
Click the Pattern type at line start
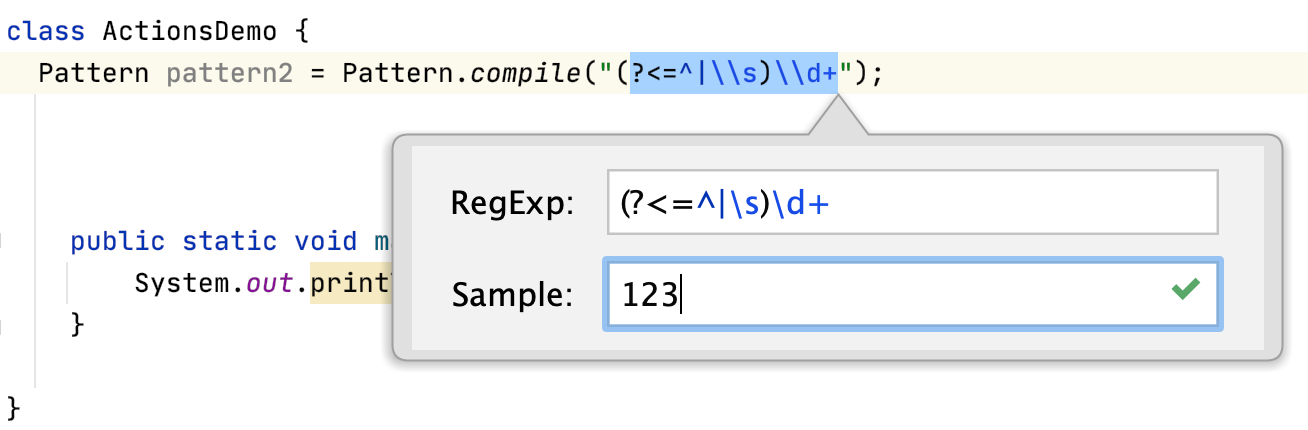93,74
